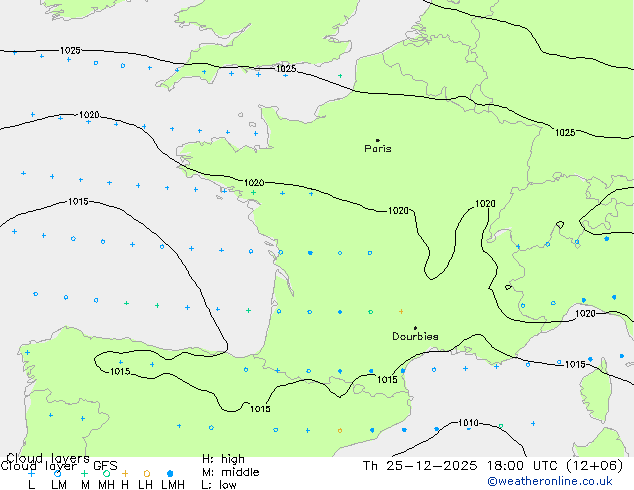Click the 'M: middle' legend text
634x490 pixels.
pyautogui.click(x=231, y=472)
